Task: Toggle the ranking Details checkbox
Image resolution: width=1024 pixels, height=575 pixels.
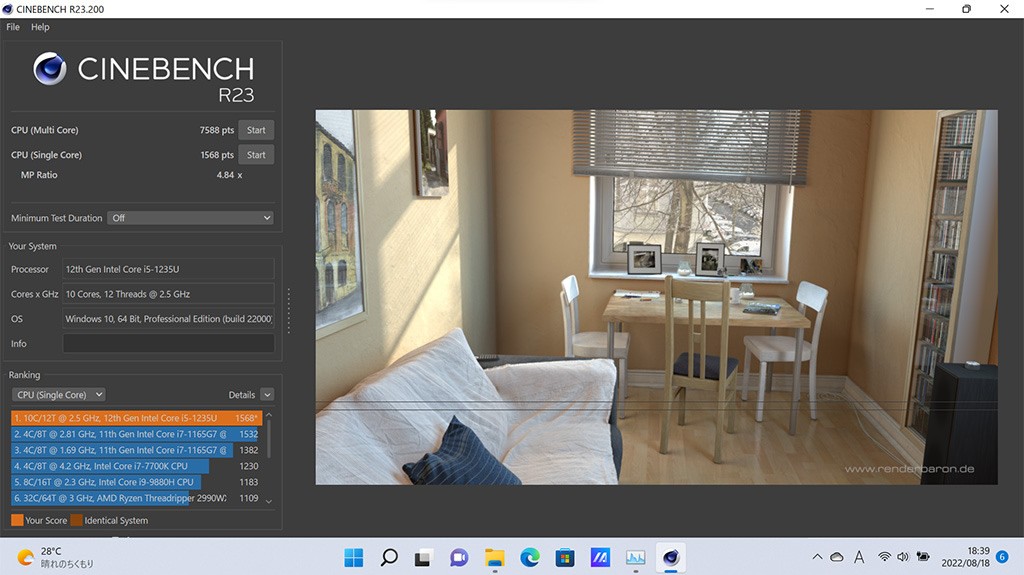Action: (267, 395)
